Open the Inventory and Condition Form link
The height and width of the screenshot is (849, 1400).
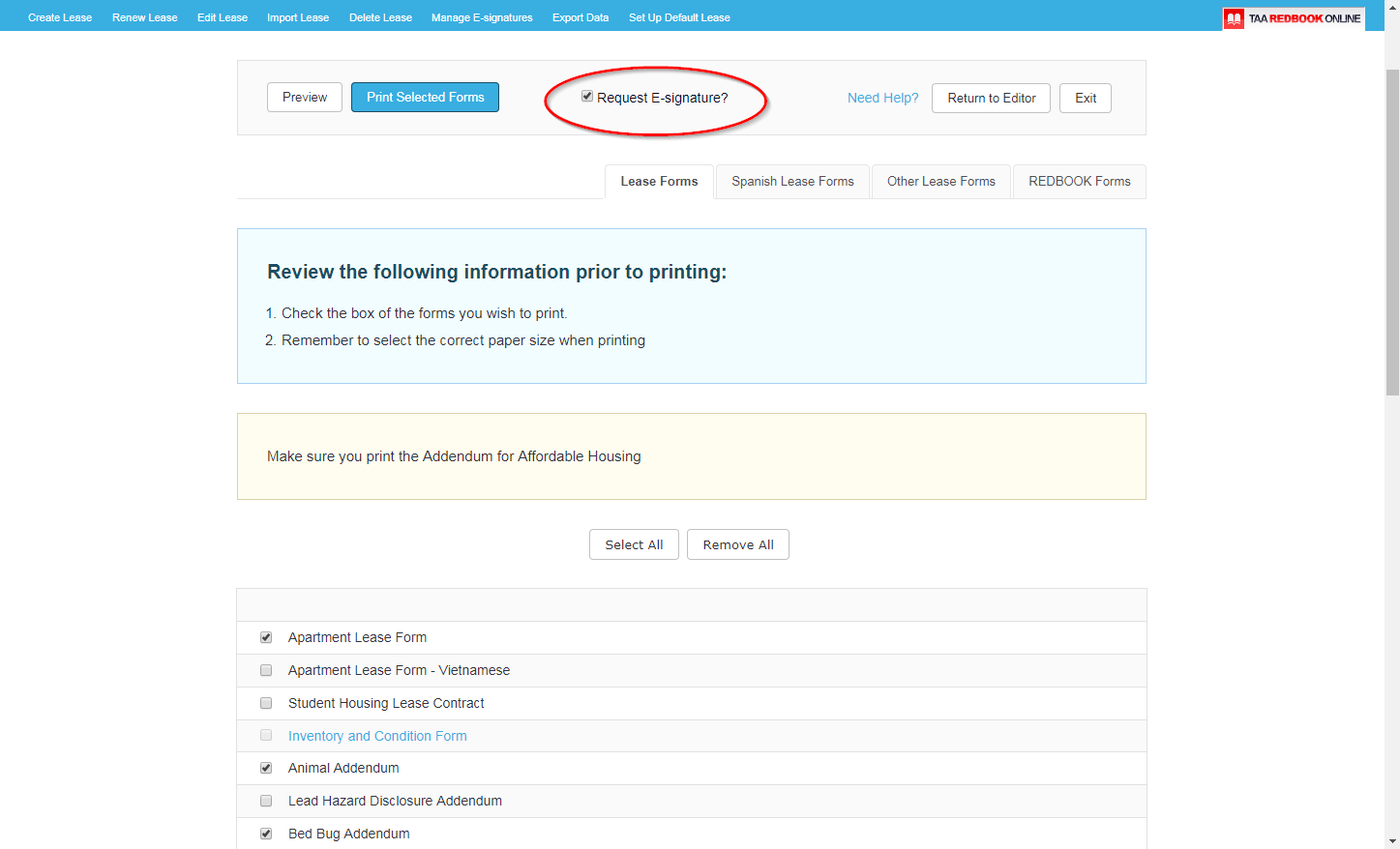tap(377, 736)
